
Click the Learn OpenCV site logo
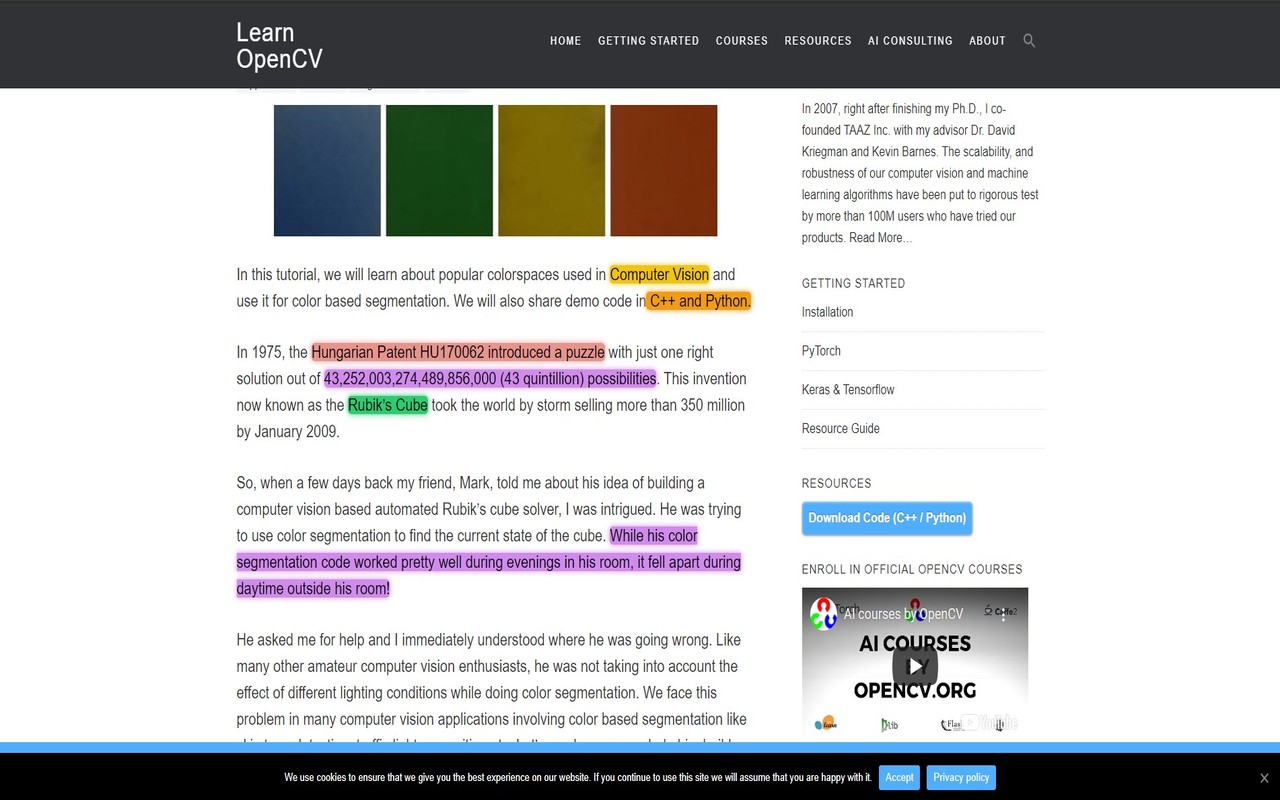(279, 46)
